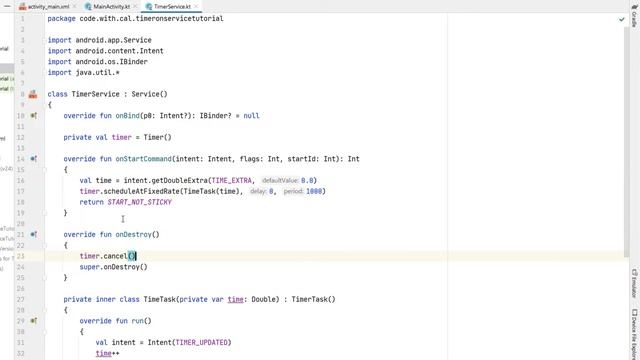
Task: Click the startId parameter
Action: [x=303, y=159]
